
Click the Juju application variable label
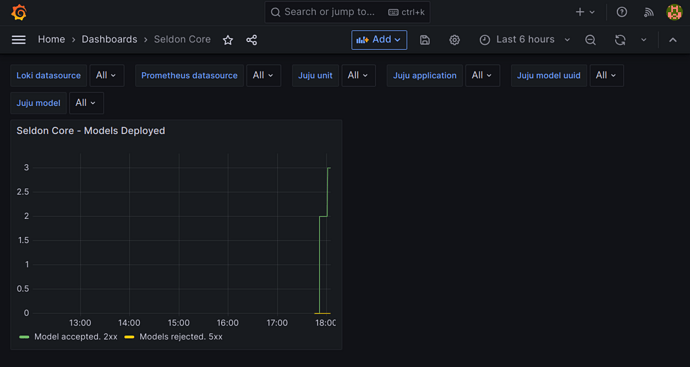tap(425, 75)
